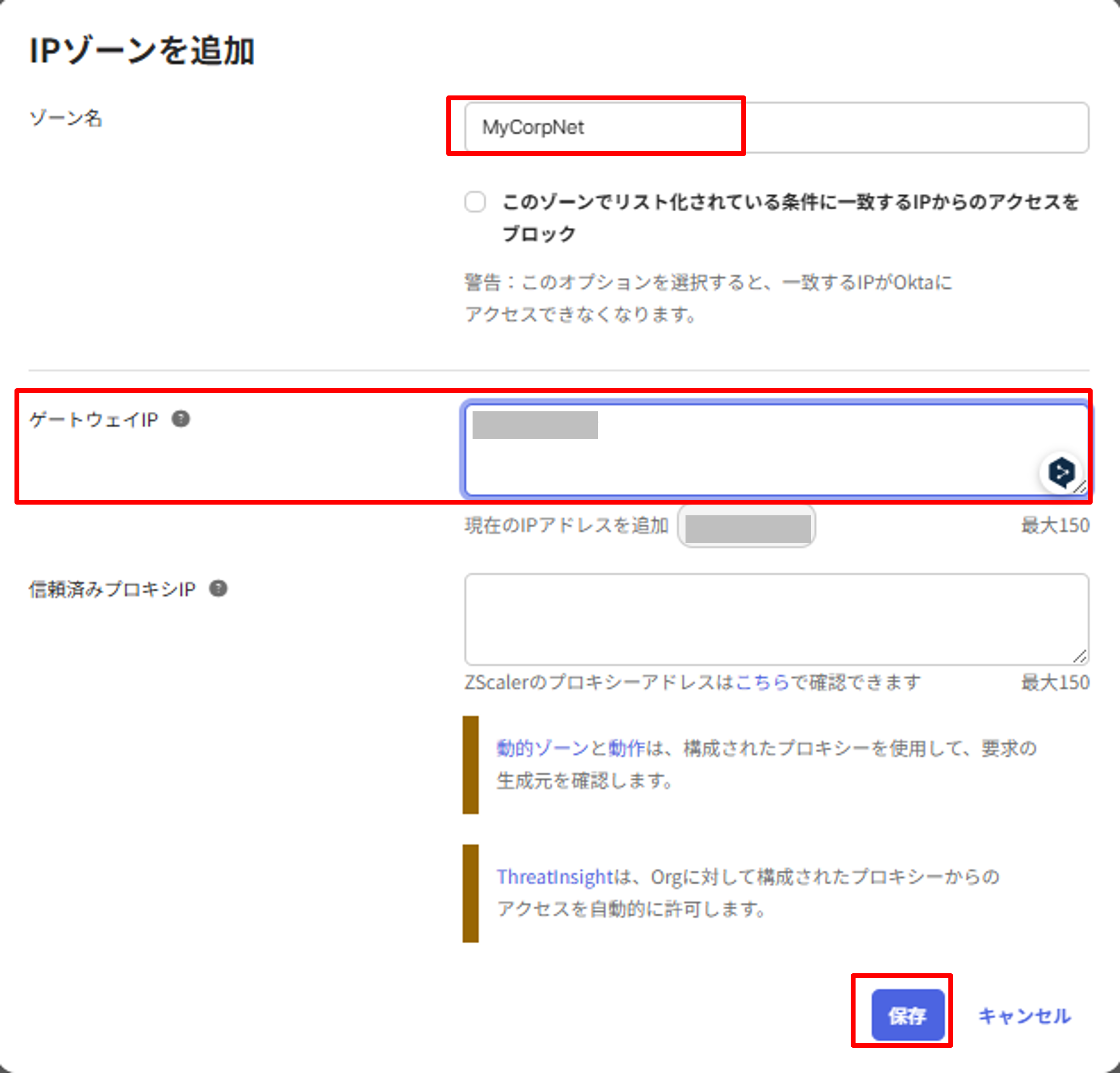
Task: Click キャンセル to discard changes
Action: [1025, 1017]
